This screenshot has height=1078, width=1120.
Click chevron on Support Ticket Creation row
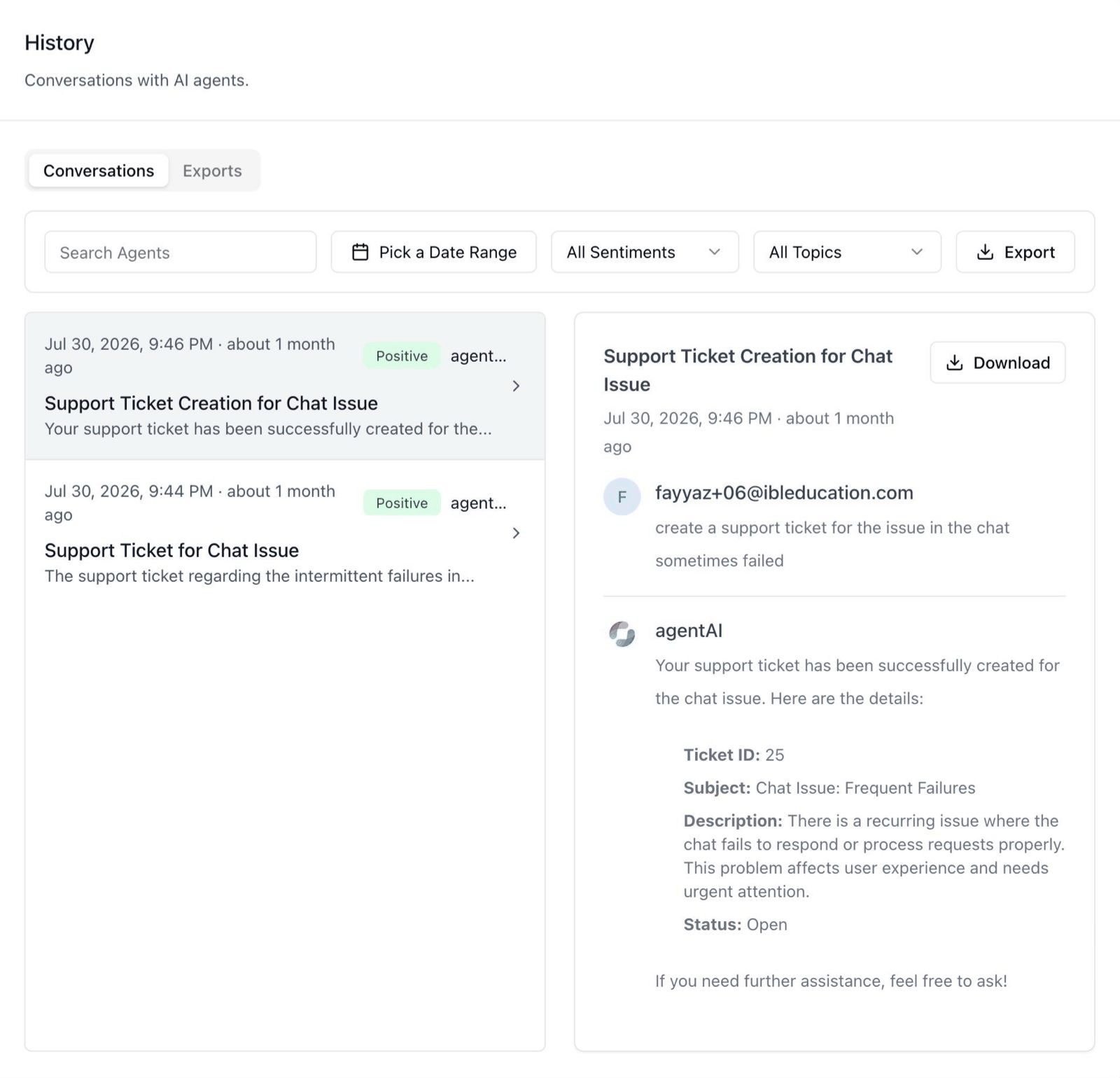click(516, 386)
